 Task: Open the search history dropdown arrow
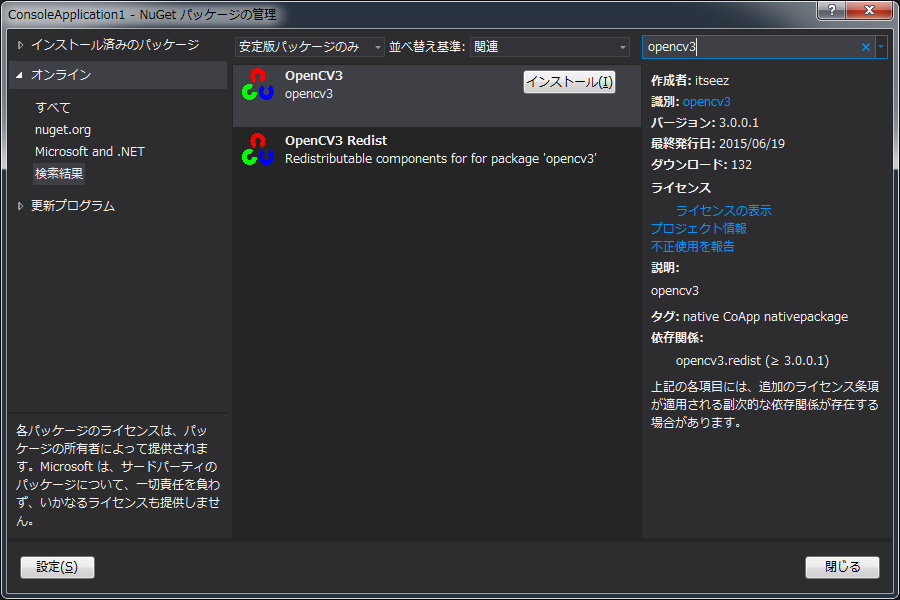tap(881, 47)
